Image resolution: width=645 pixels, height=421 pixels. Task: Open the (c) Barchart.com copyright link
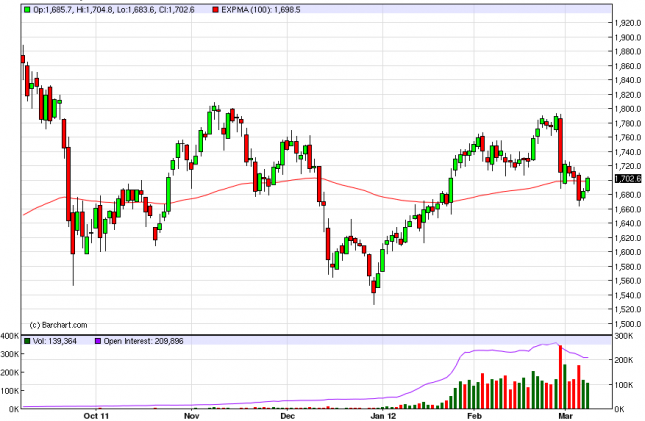pos(59,324)
